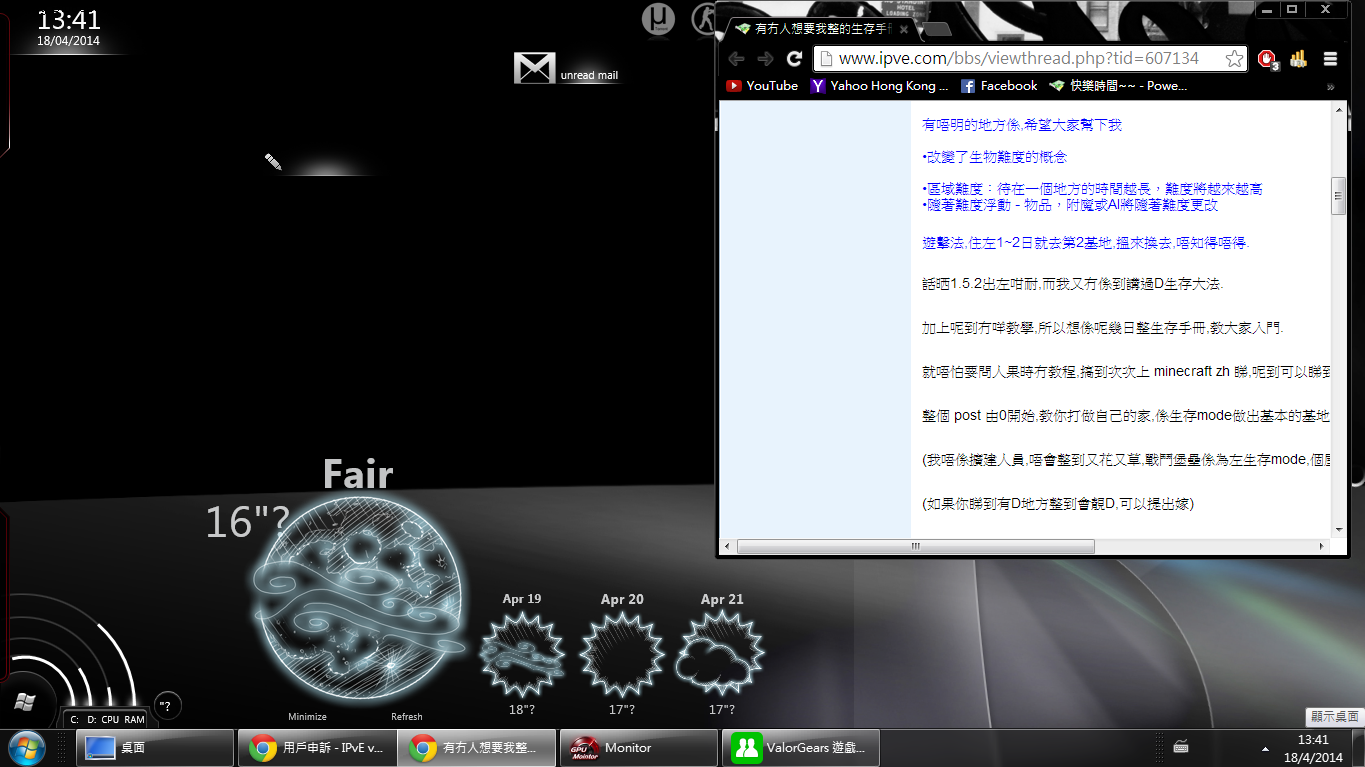1365x767 pixels.
Task: Click the line beginning •隨著難度浮動
Action: (1070, 205)
